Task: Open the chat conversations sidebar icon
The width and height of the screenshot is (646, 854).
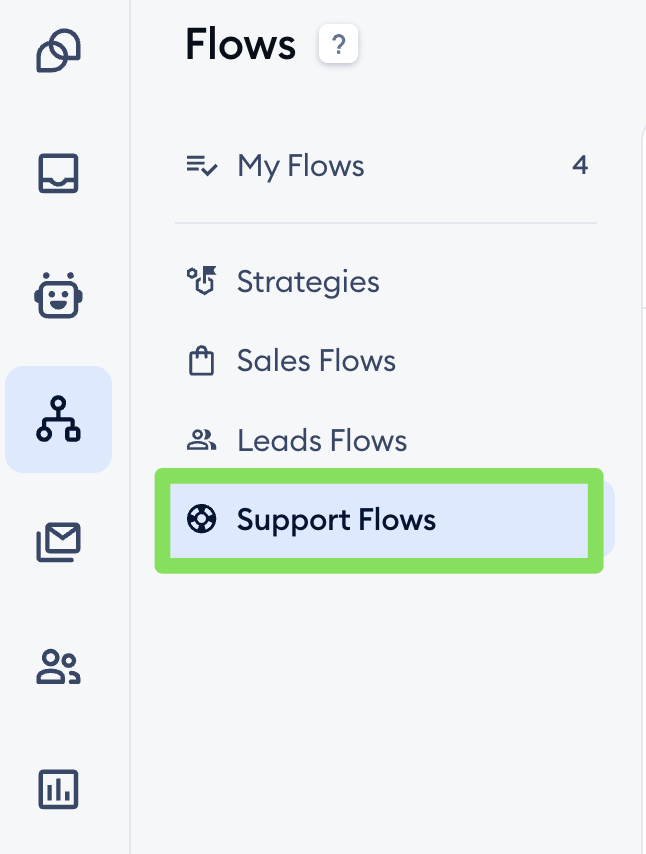Action: (x=58, y=51)
